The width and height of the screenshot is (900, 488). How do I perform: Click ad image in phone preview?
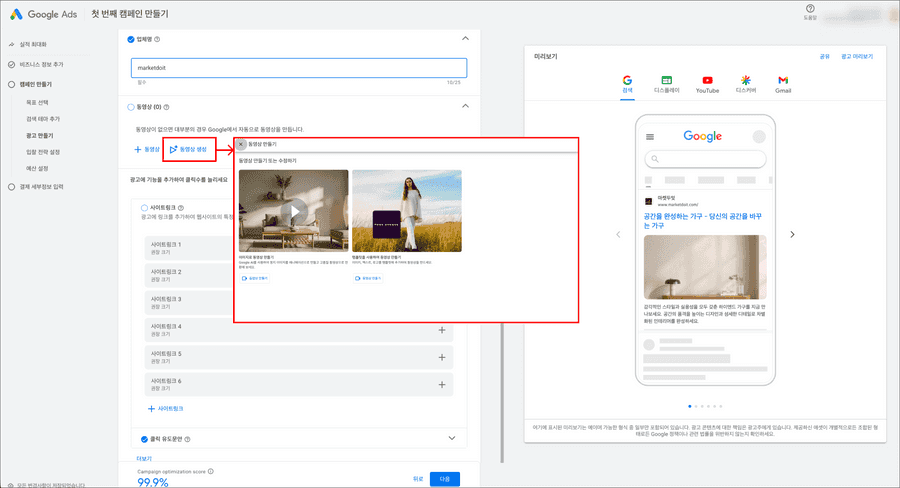point(705,267)
